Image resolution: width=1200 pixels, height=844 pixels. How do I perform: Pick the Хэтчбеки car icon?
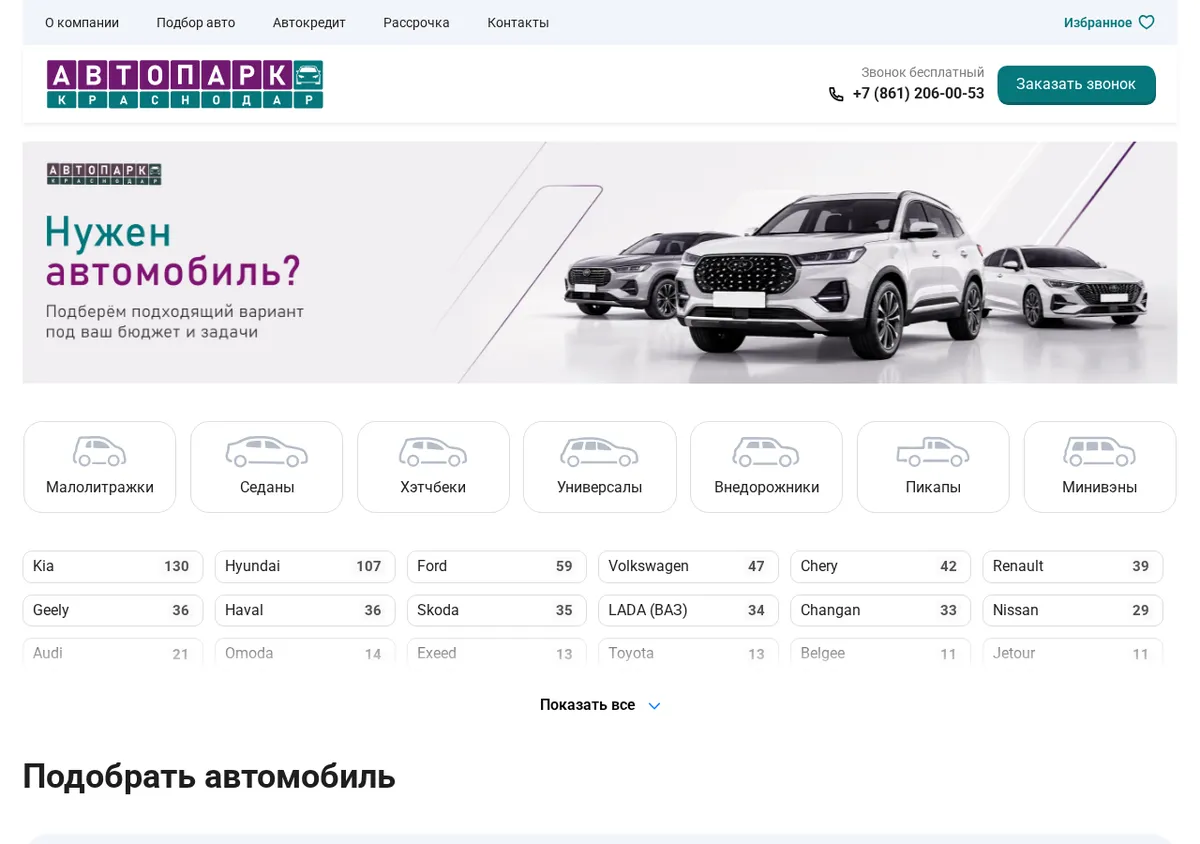point(433,452)
